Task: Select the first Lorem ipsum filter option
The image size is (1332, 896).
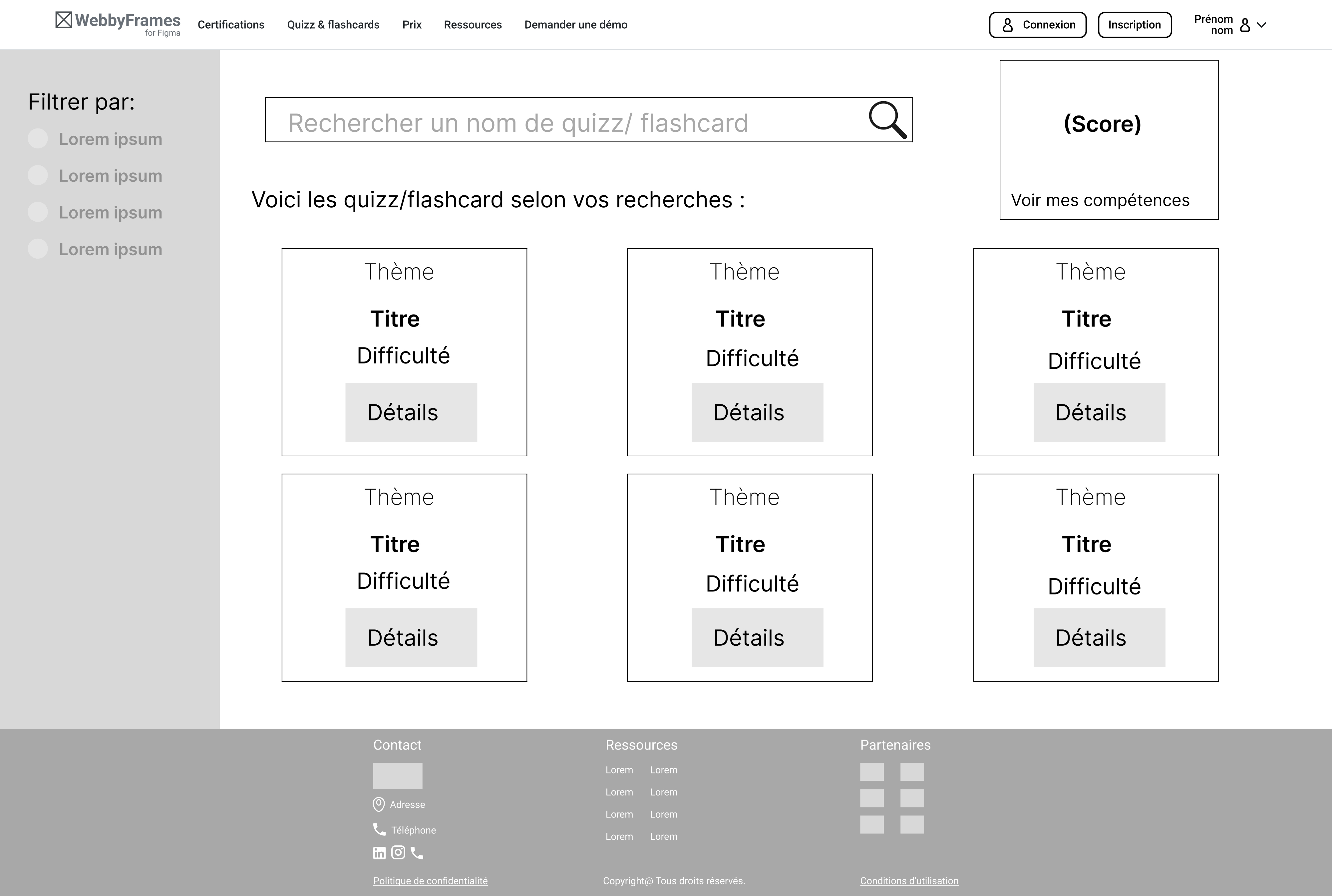Action: (96, 139)
